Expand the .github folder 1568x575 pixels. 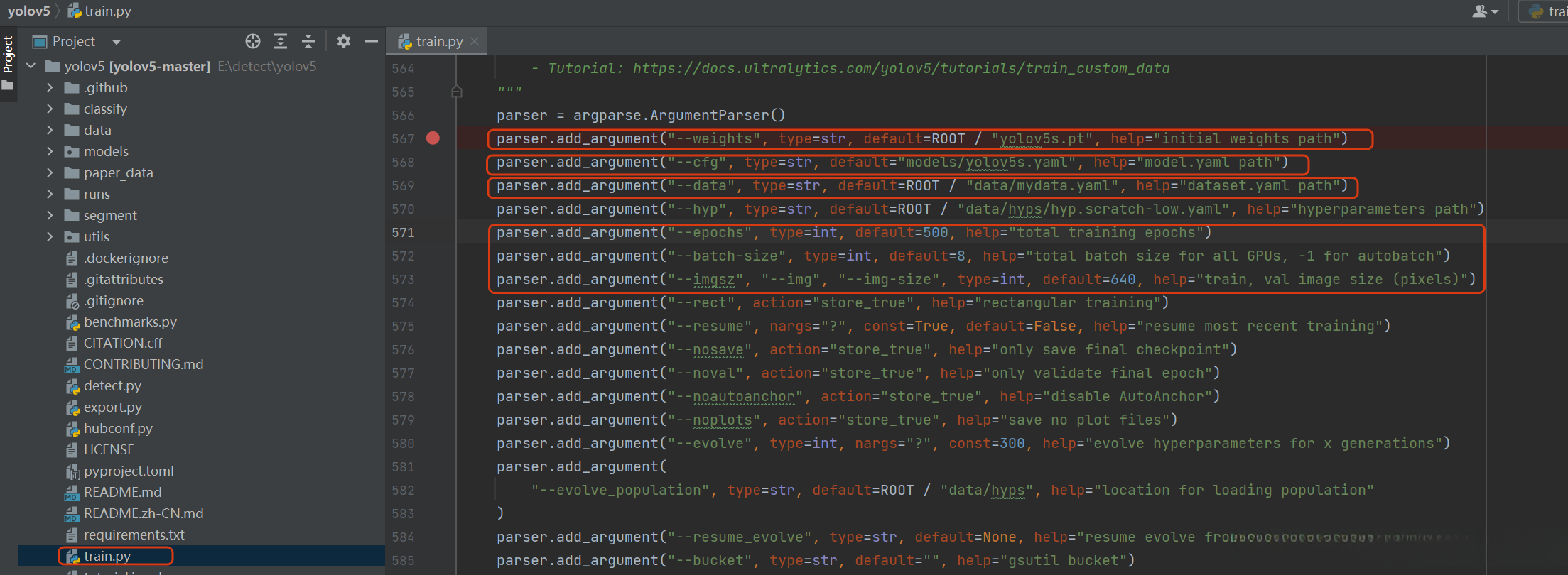(50, 87)
